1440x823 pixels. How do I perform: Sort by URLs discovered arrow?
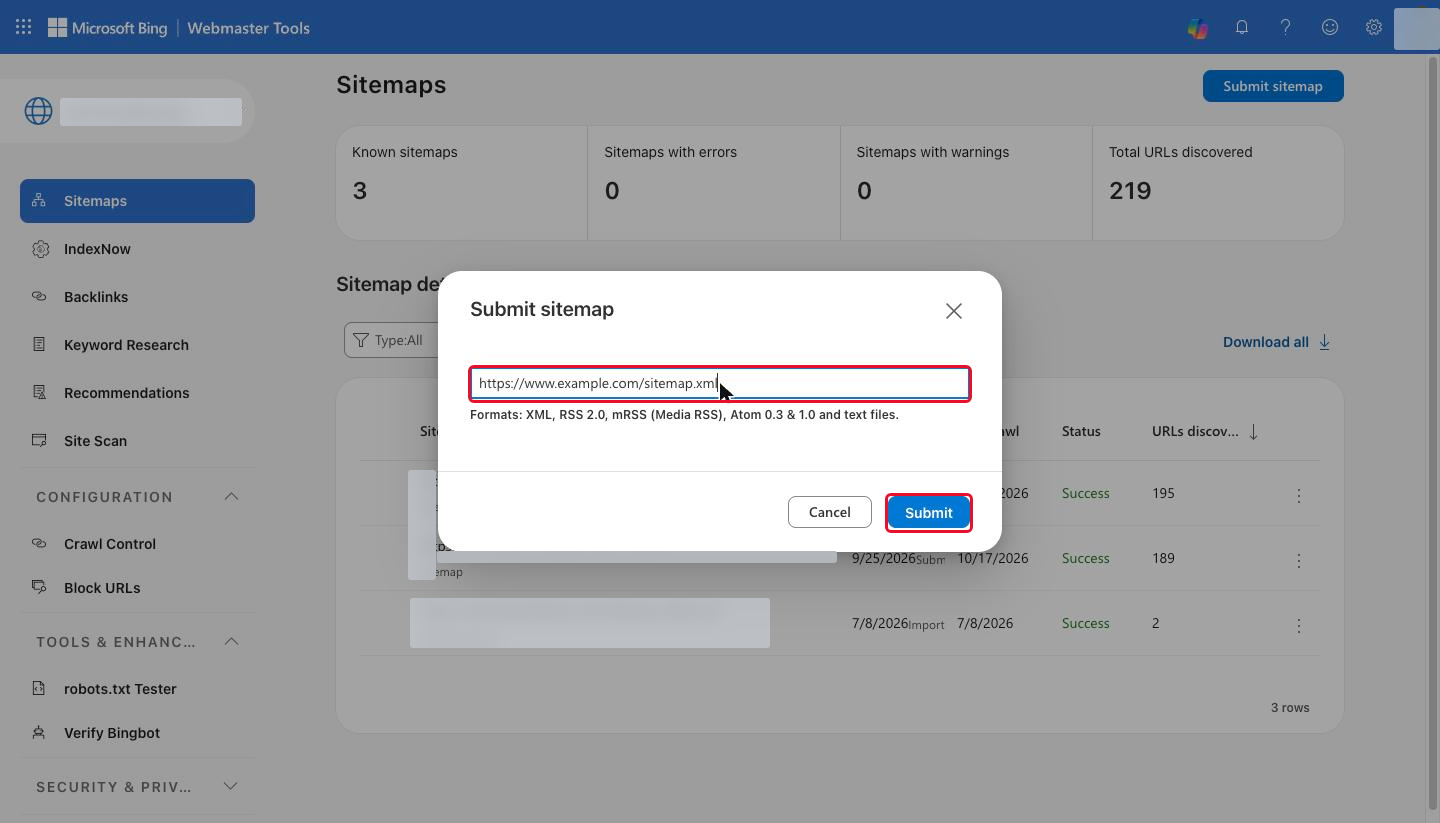tap(1254, 432)
